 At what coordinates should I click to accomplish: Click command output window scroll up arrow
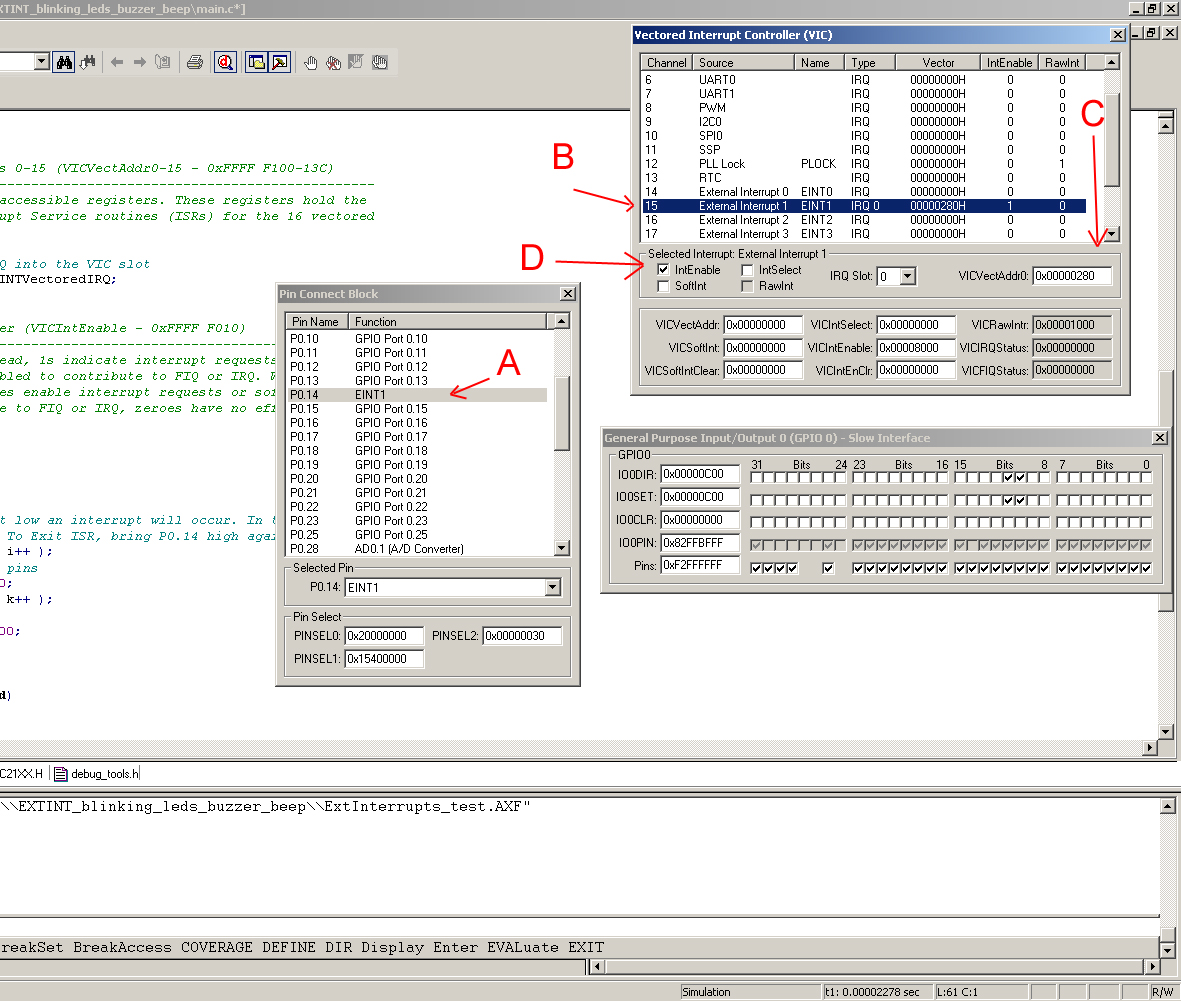[x=1167, y=806]
